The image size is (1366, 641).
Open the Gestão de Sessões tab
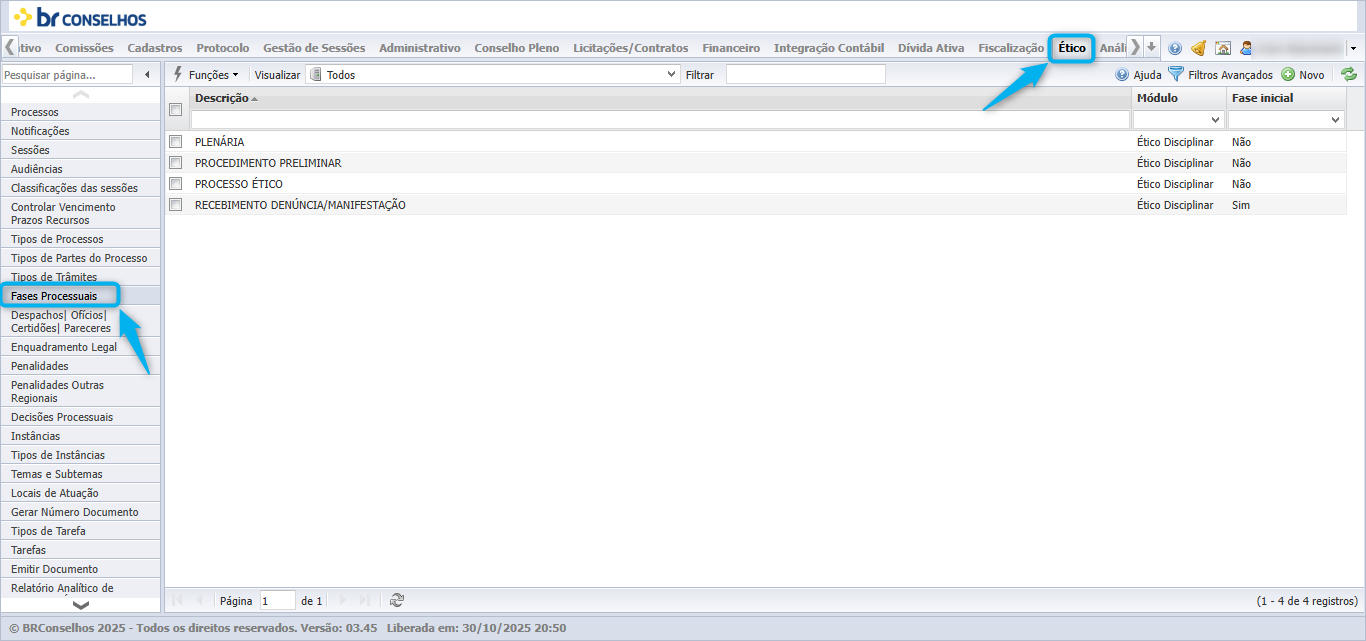point(314,48)
